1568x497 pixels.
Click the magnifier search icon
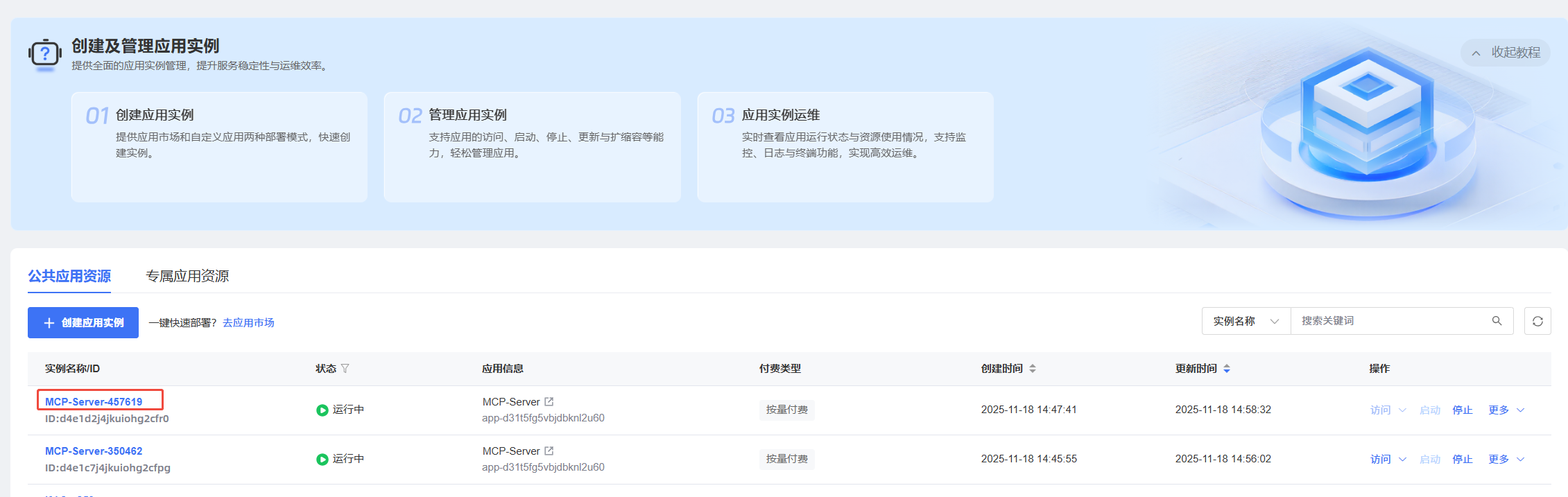pos(1497,321)
